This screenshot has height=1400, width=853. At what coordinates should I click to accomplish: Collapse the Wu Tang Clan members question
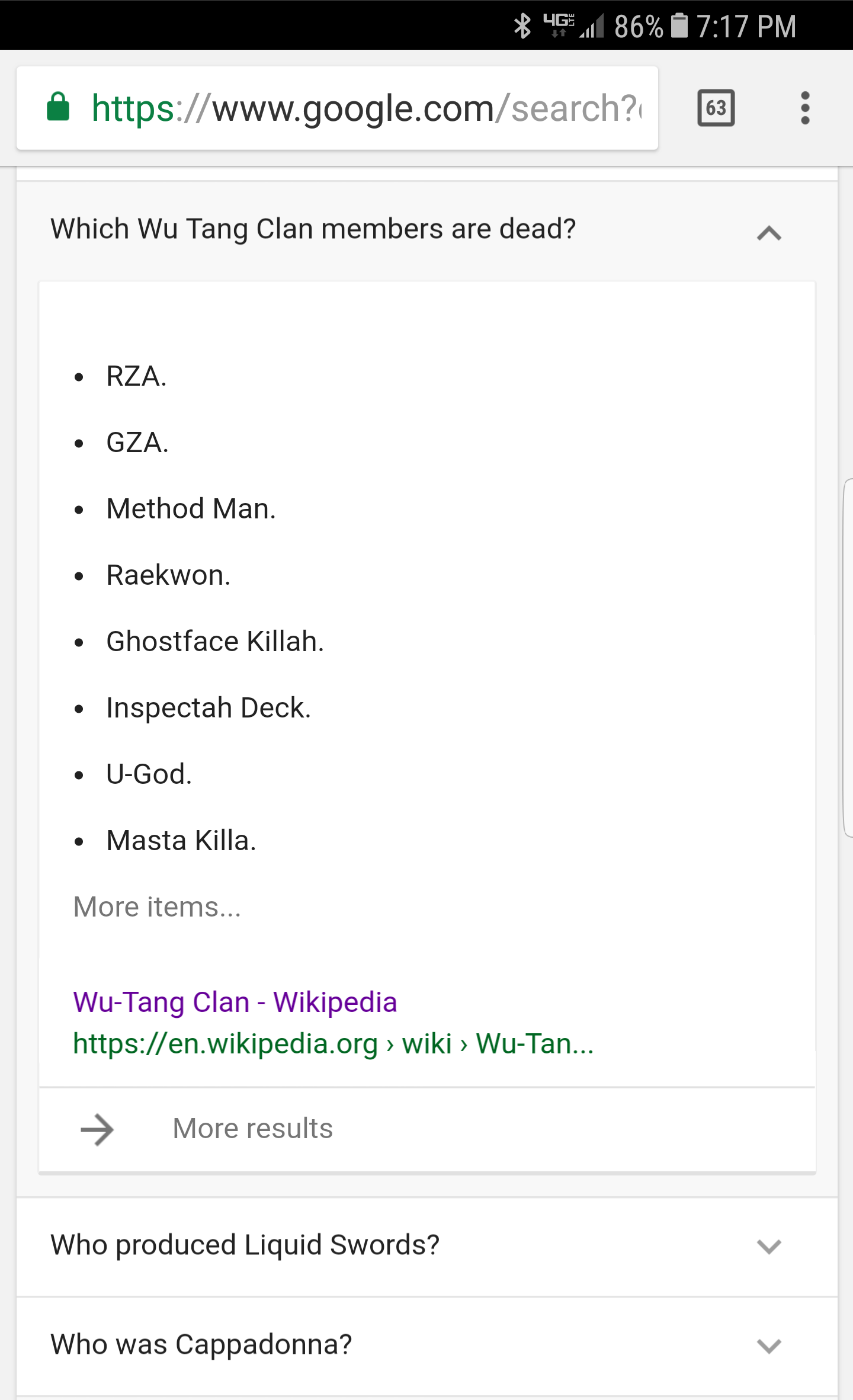click(x=769, y=233)
